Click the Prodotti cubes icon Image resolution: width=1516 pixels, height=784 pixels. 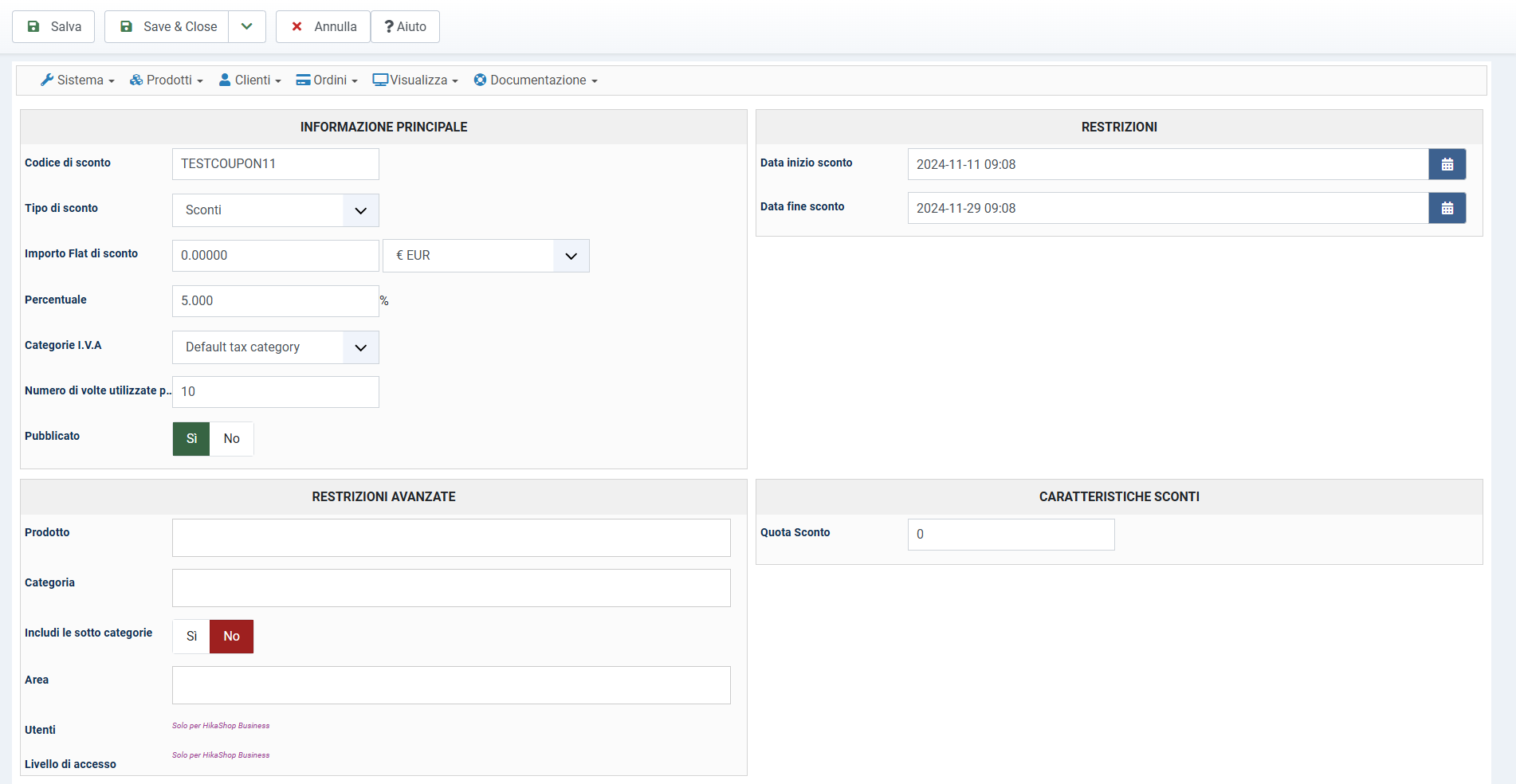[136, 80]
